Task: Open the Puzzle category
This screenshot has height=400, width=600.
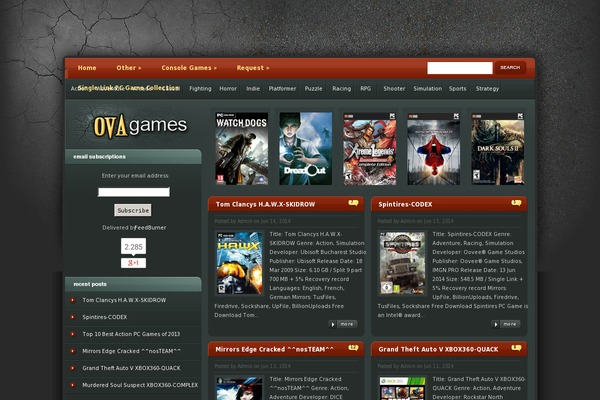Action: [x=313, y=88]
